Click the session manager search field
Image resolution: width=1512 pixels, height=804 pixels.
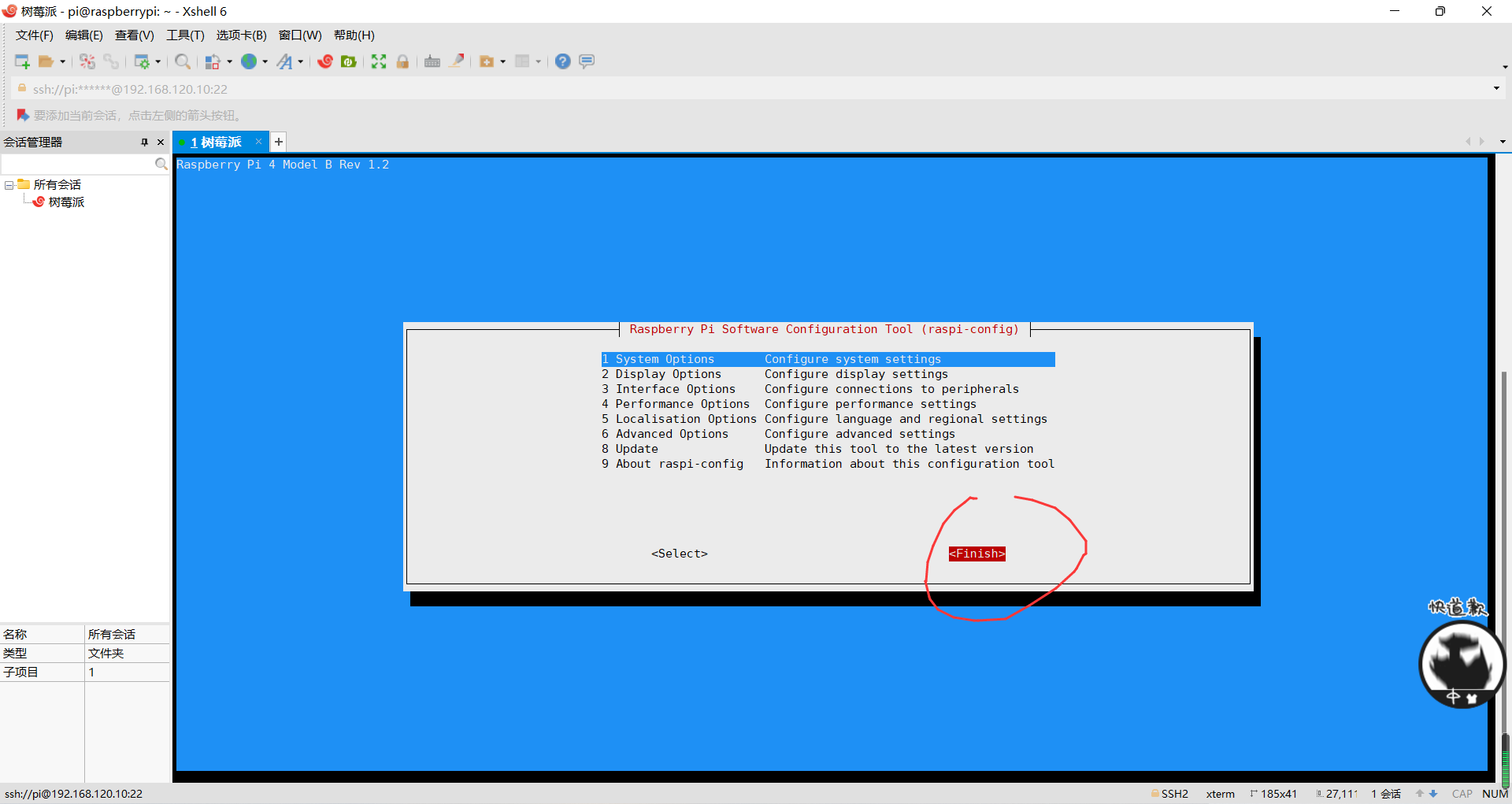pyautogui.click(x=77, y=164)
